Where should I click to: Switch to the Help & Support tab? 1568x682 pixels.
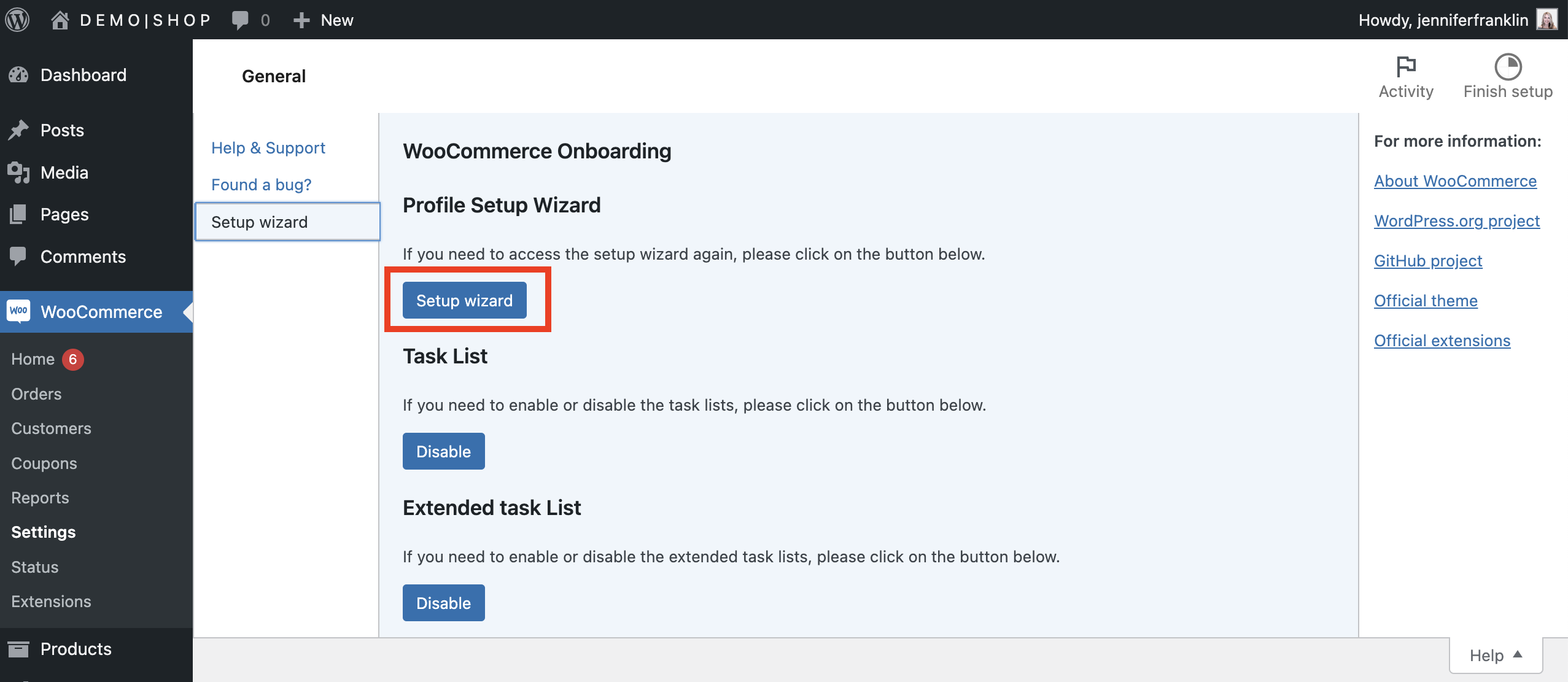[268, 148]
